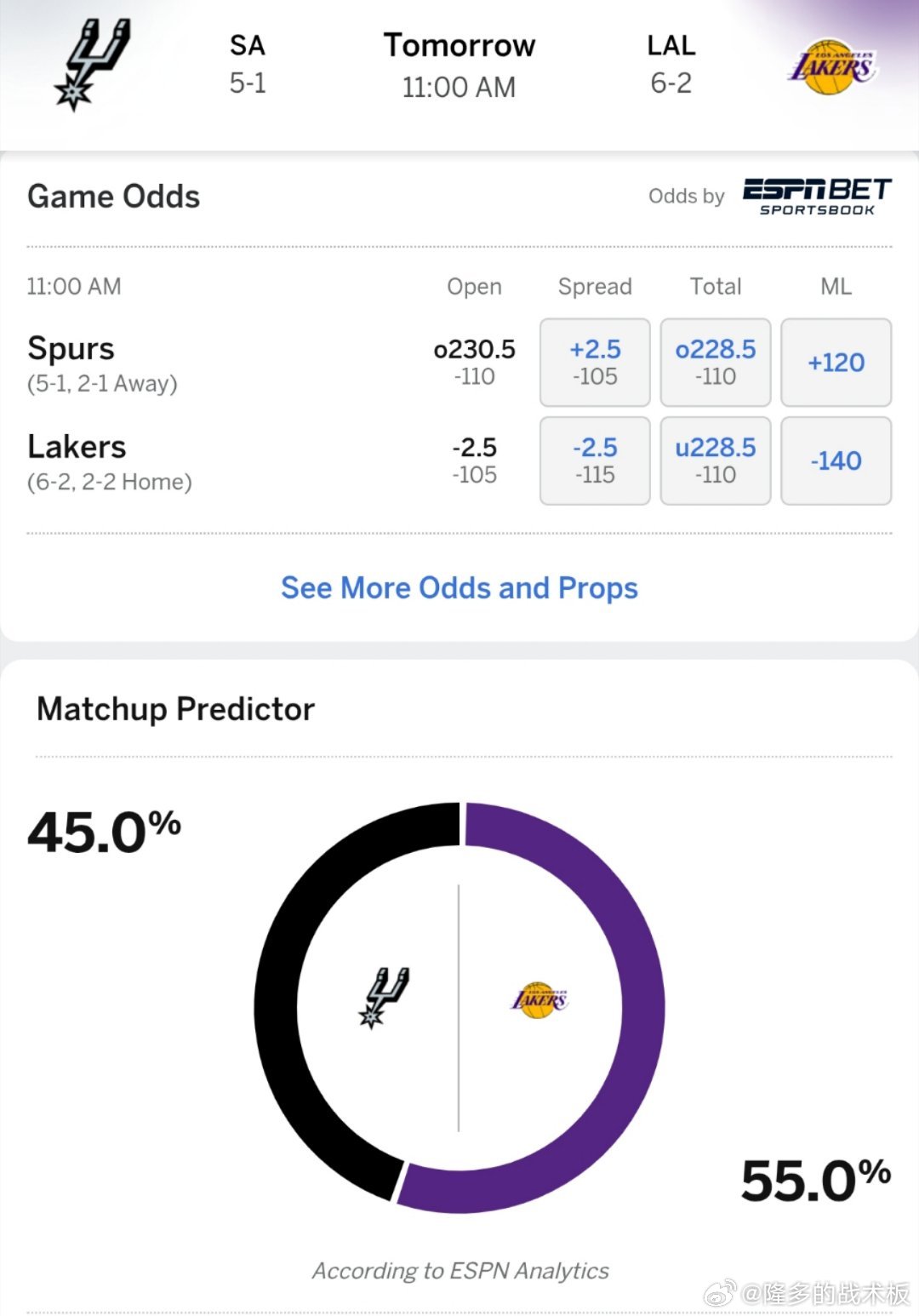Select the Spurs spread +2.5 bet
This screenshot has height=1316, width=919.
point(595,362)
